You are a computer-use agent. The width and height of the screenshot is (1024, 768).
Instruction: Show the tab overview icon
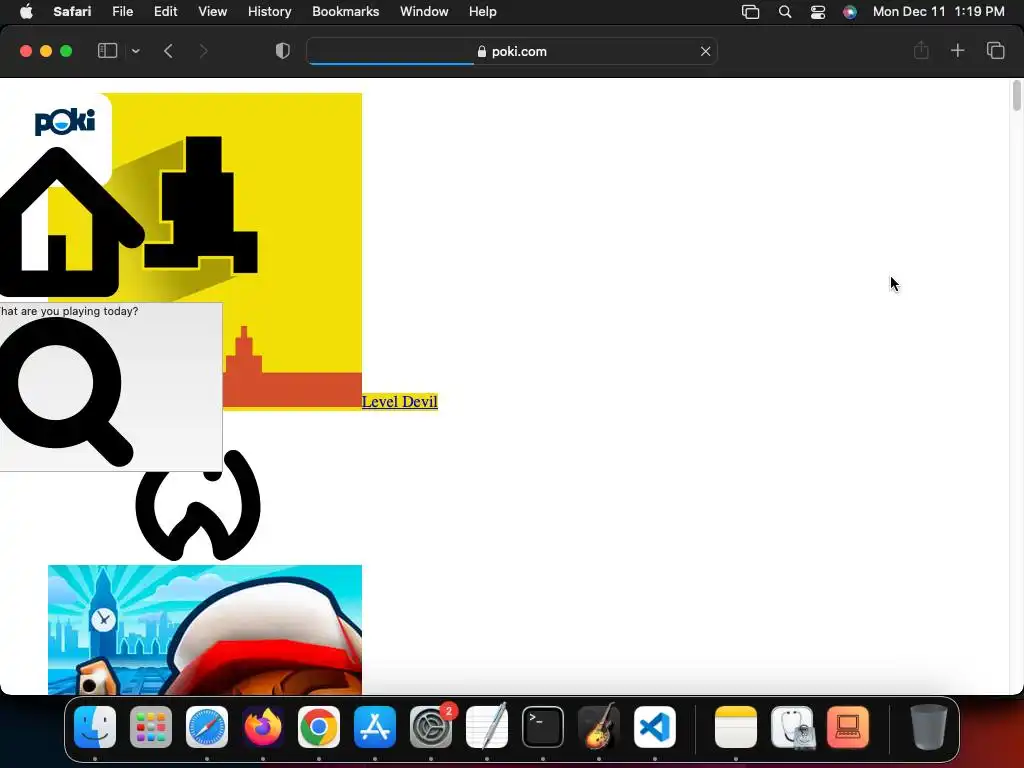tap(995, 50)
